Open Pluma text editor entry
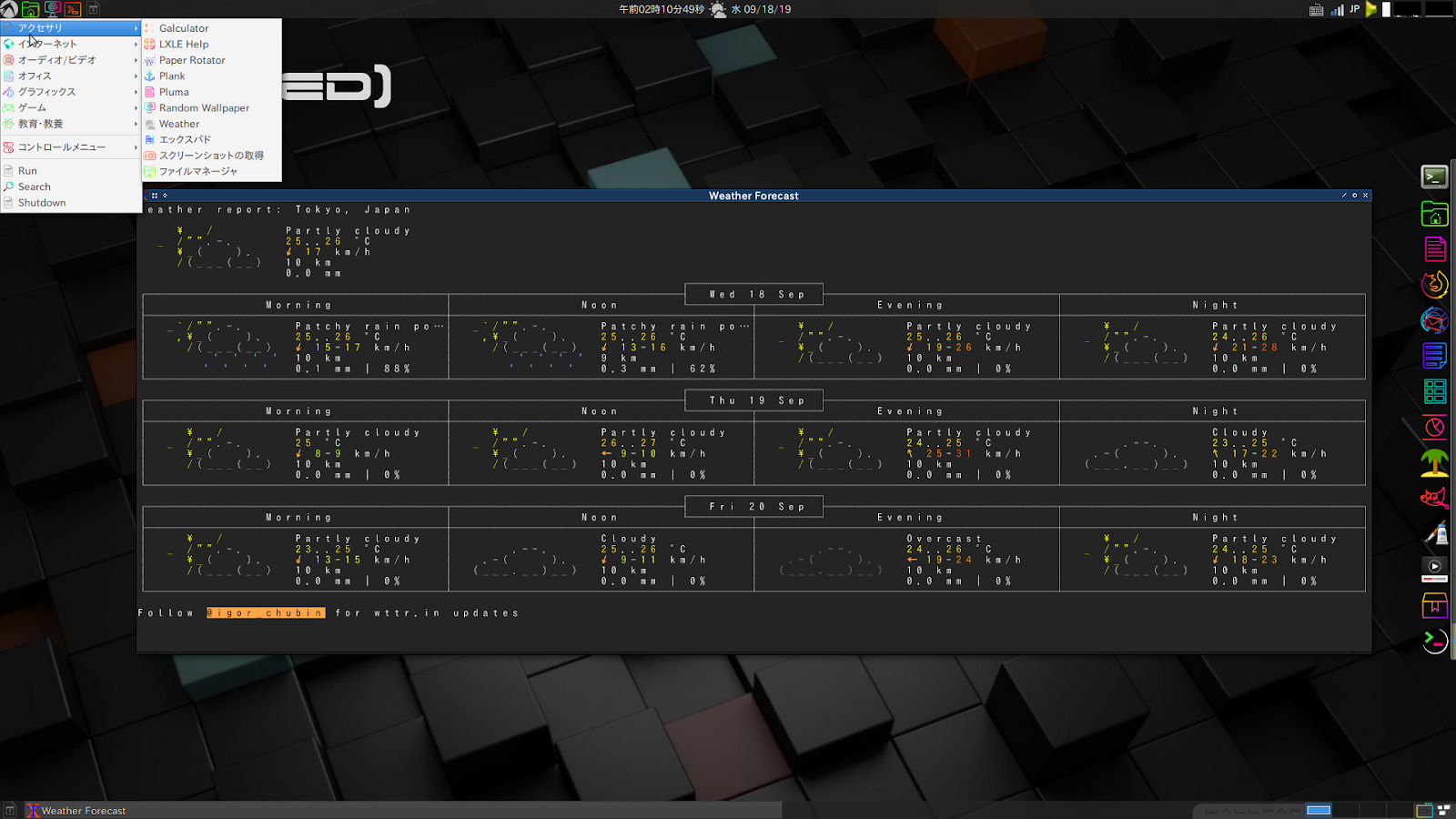1456x819 pixels. click(x=212, y=92)
